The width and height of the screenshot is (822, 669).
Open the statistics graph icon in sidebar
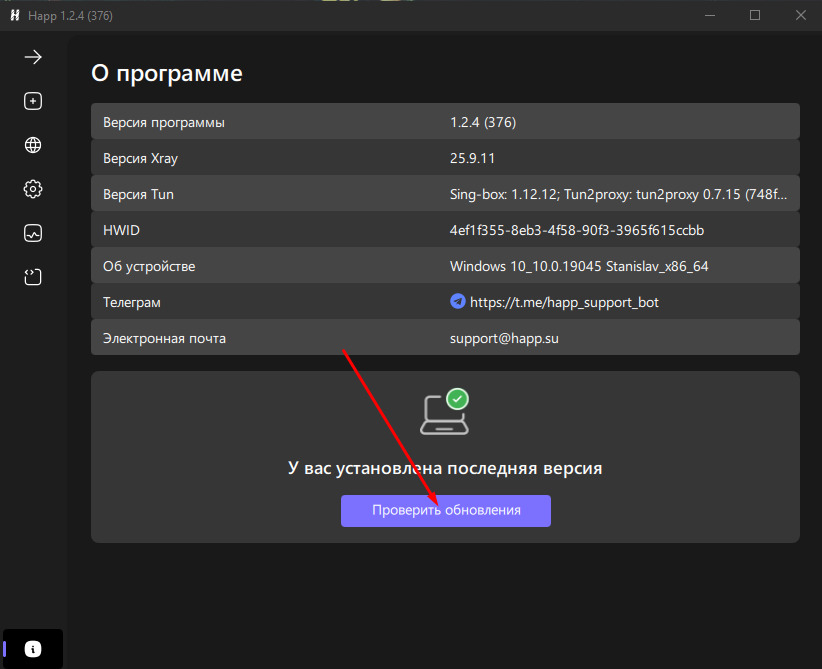[x=33, y=233]
